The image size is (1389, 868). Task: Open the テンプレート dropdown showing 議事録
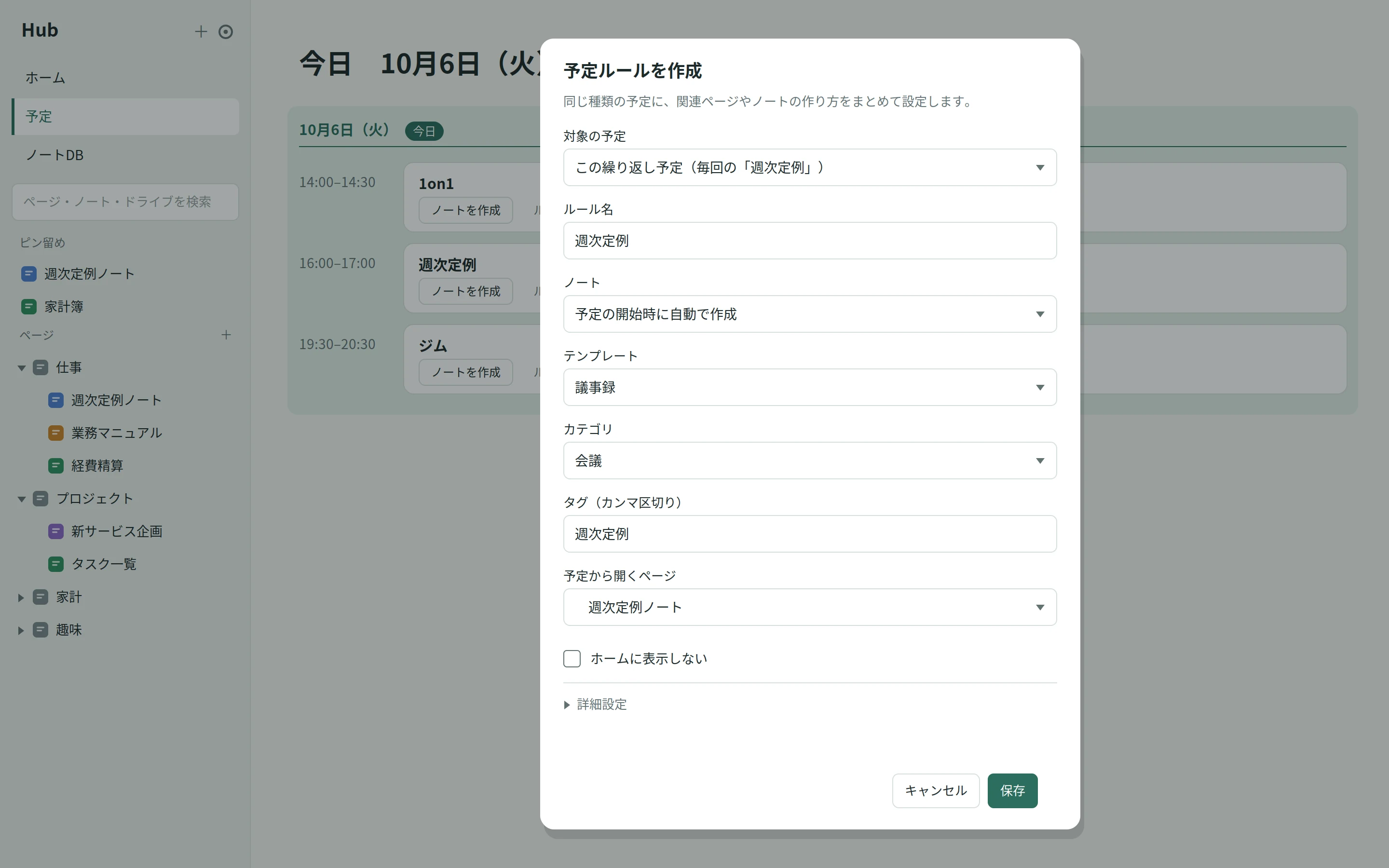point(809,388)
